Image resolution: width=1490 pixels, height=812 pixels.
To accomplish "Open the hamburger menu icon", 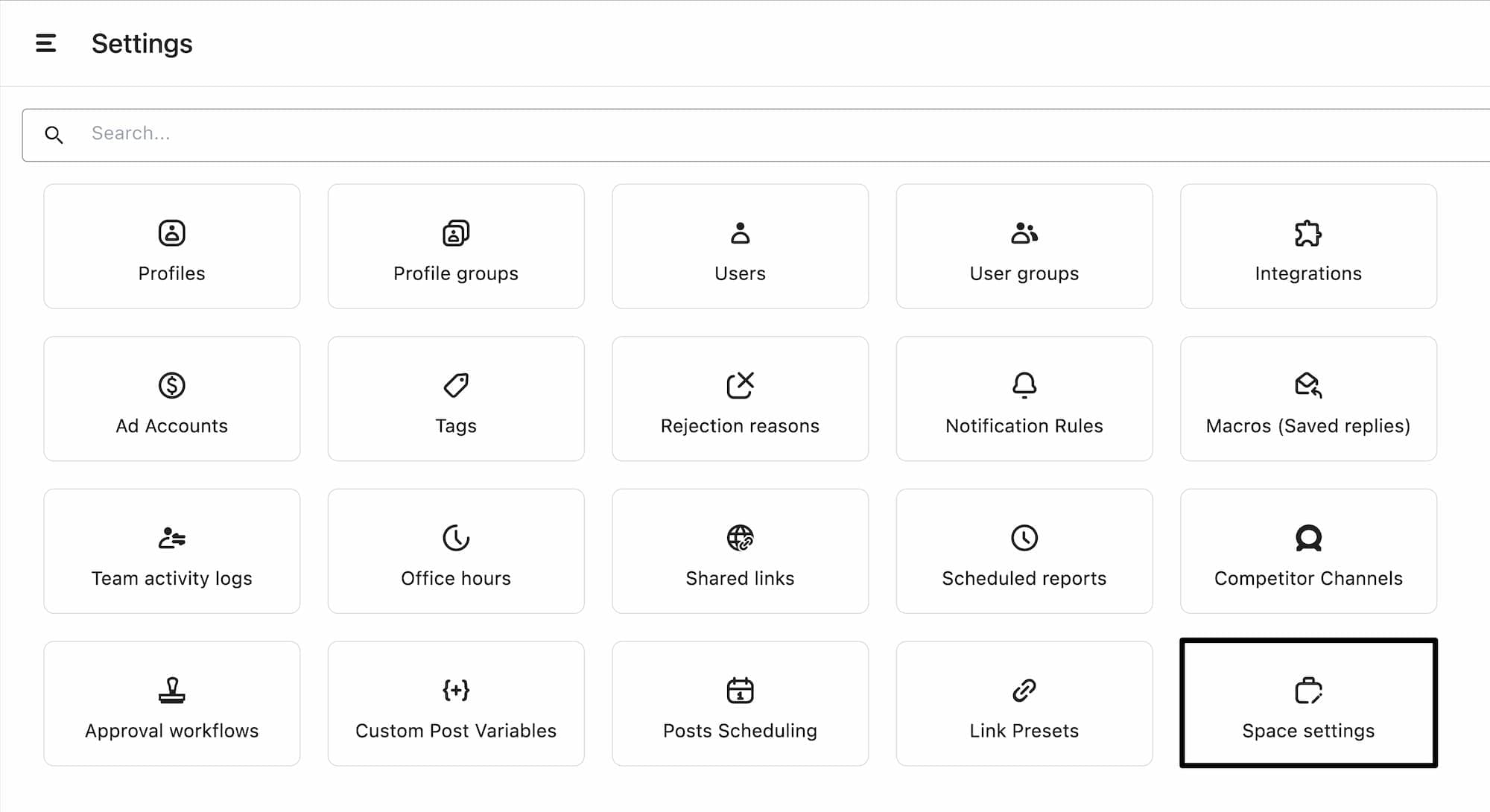I will coord(46,43).
